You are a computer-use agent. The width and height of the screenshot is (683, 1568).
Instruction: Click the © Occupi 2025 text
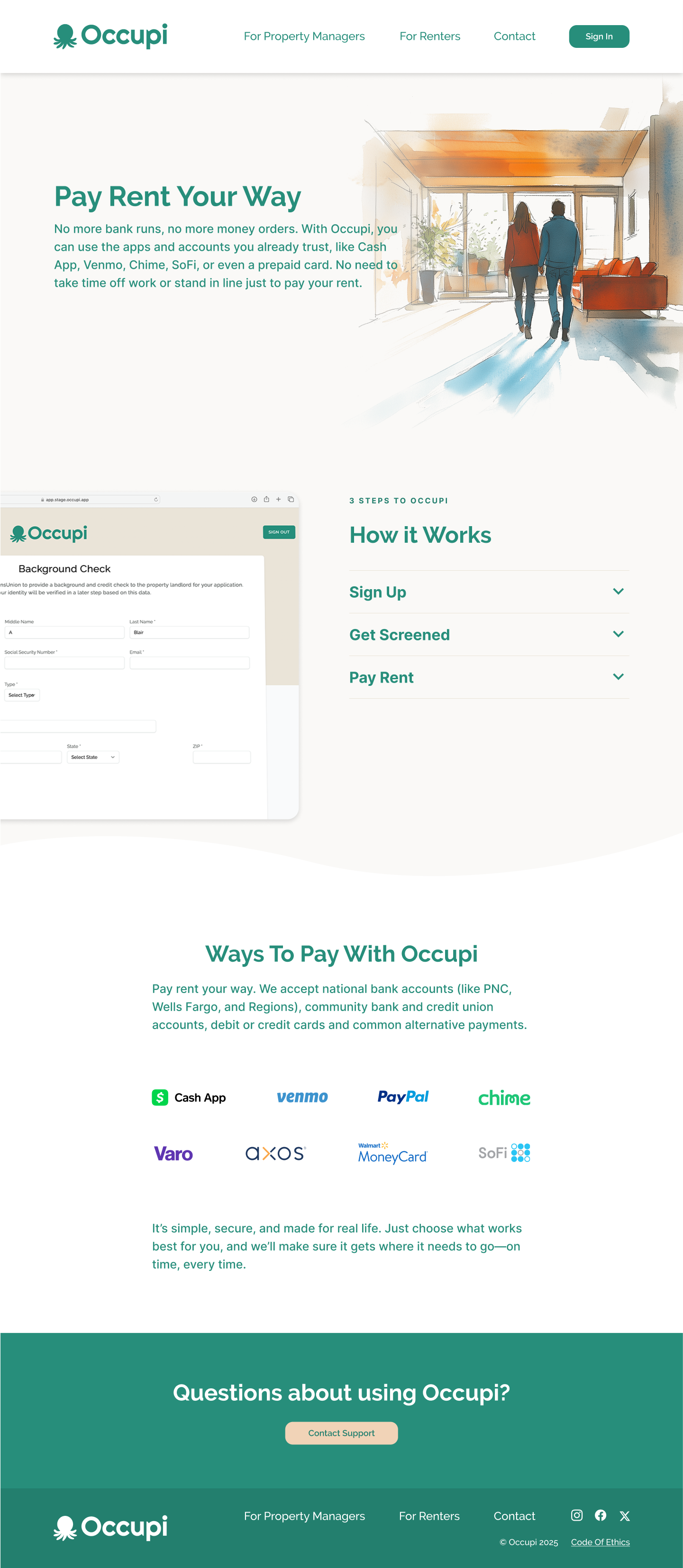pyautogui.click(x=528, y=1542)
